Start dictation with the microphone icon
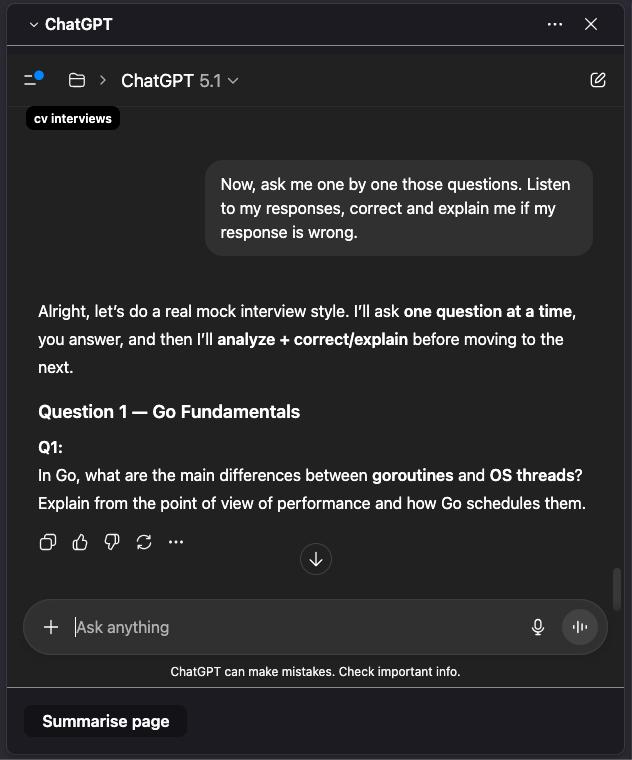This screenshot has height=760, width=632. click(x=538, y=627)
